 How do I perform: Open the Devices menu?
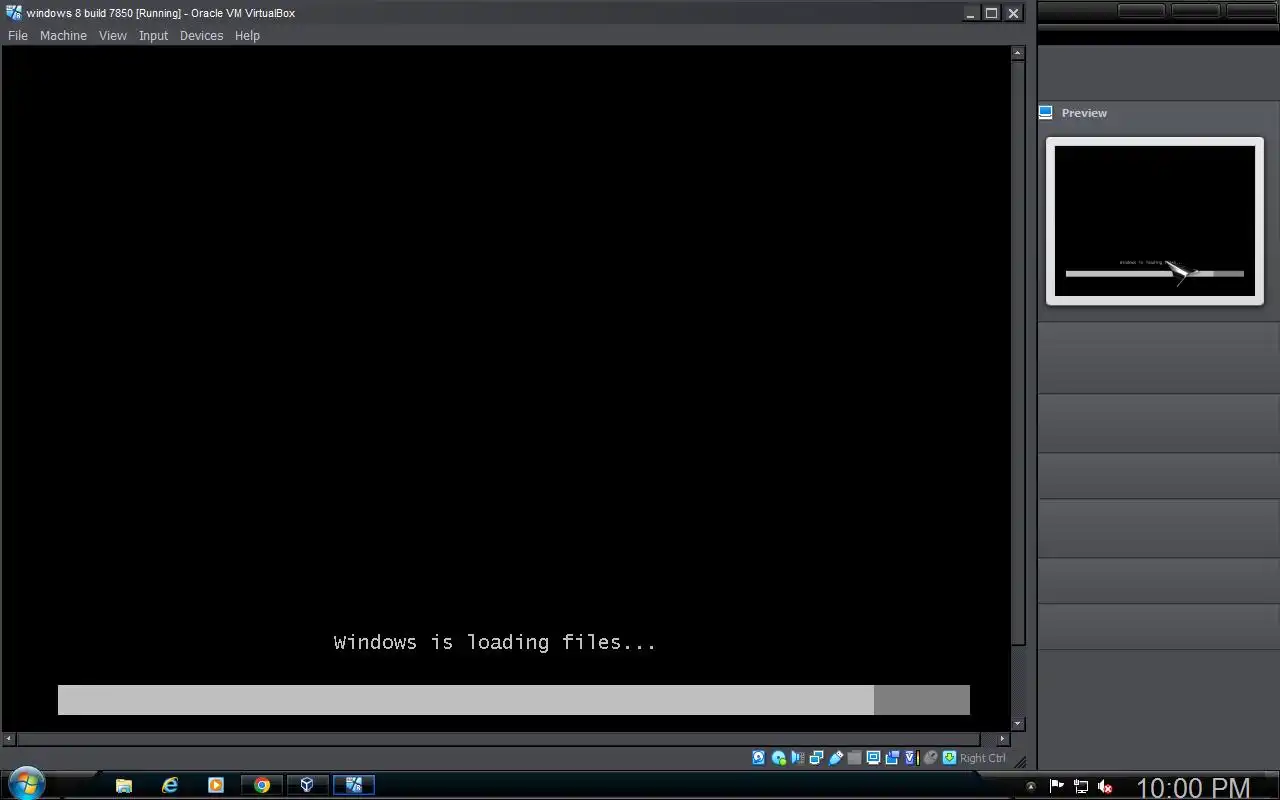(x=201, y=35)
